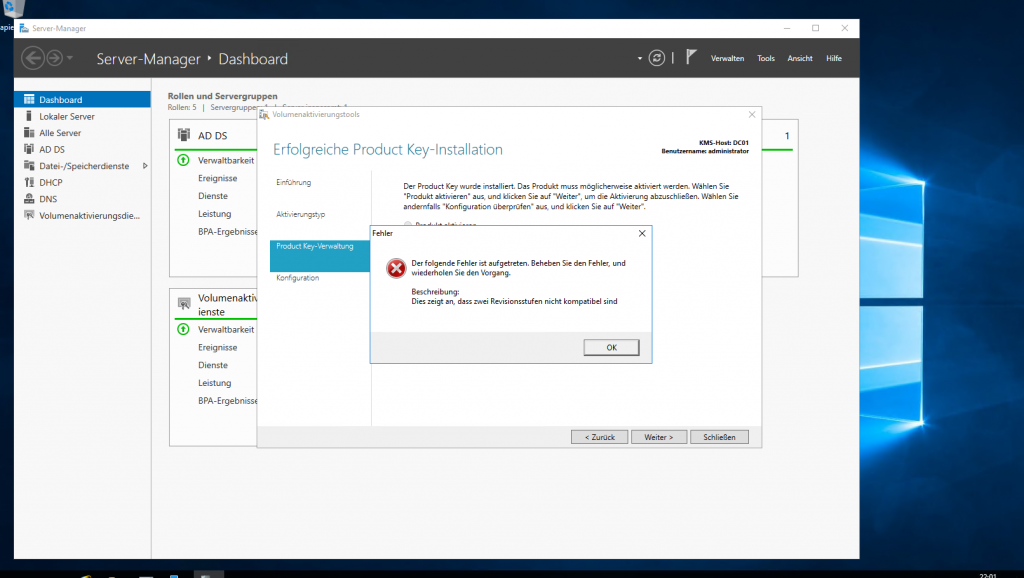Viewport: 1024px width, 578px height.
Task: Click the DHCP sidebar icon
Action: [x=29, y=182]
